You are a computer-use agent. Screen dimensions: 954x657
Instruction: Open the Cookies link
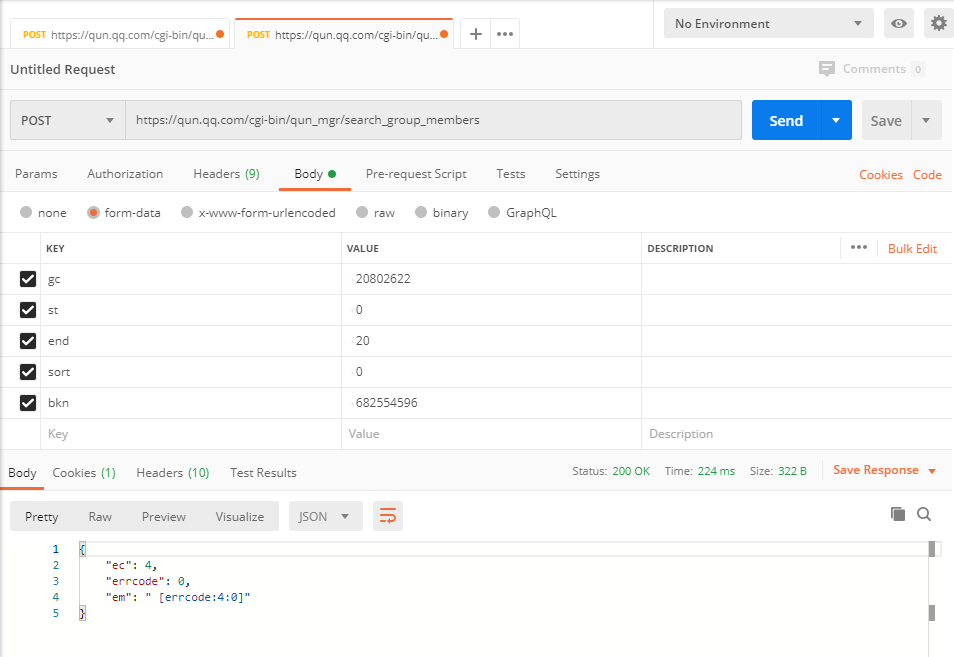coord(881,175)
